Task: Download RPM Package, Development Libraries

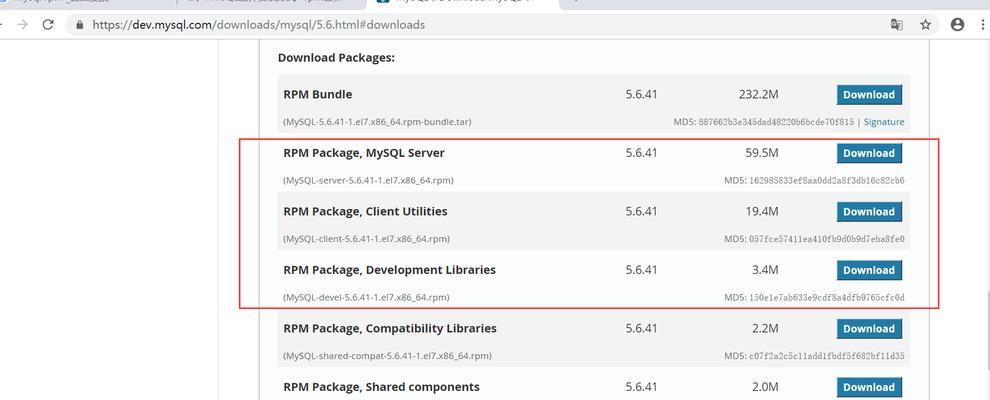Action: [x=869, y=270]
